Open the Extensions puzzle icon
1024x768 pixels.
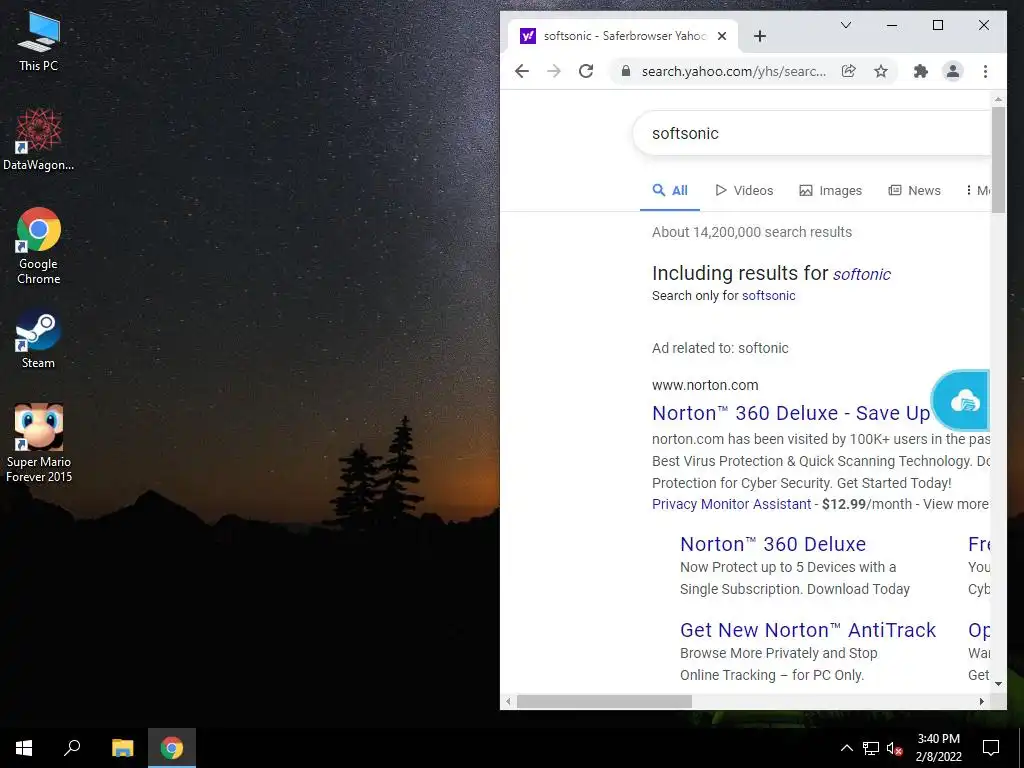(x=921, y=71)
